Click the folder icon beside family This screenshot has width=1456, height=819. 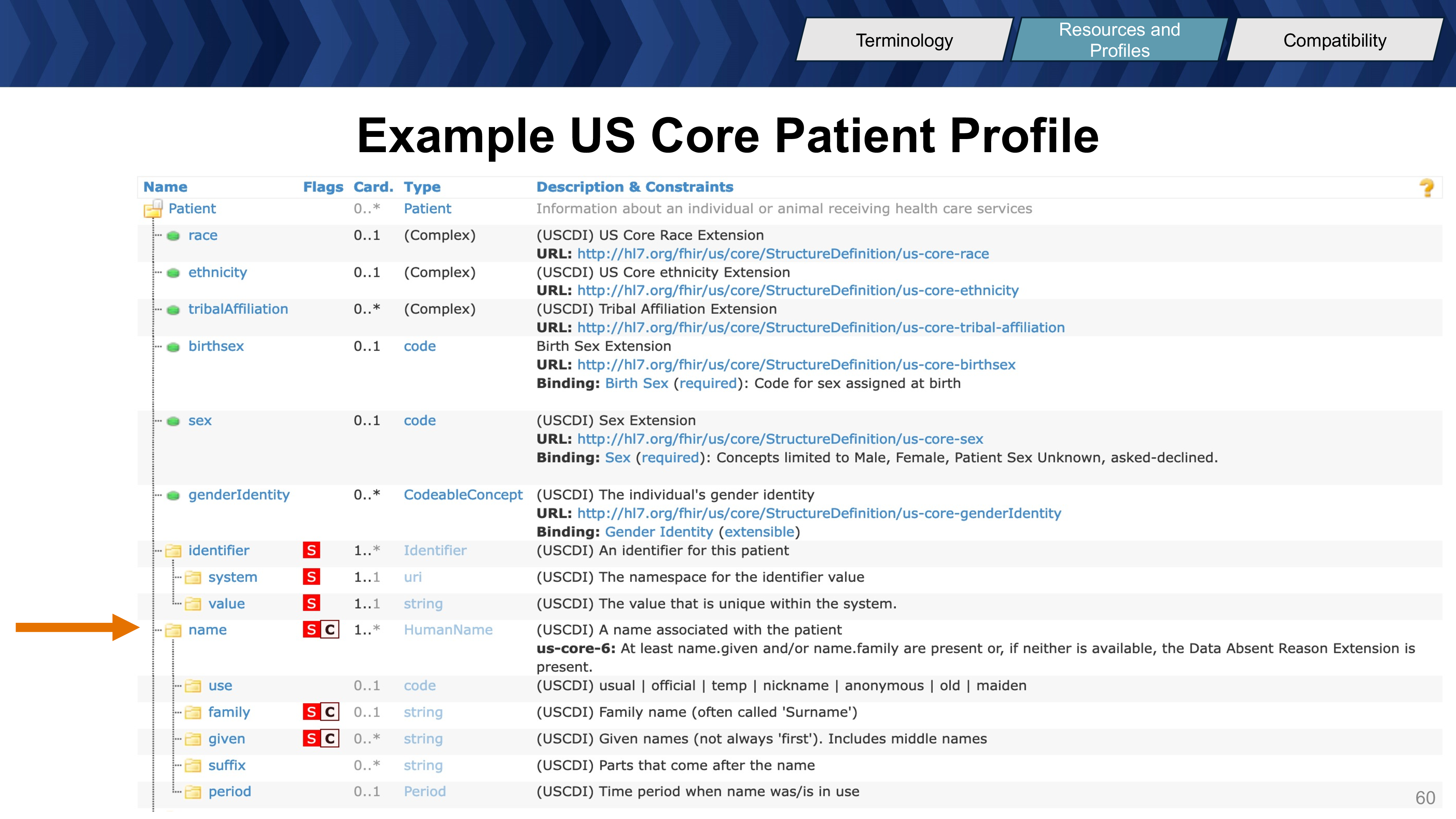[193, 713]
